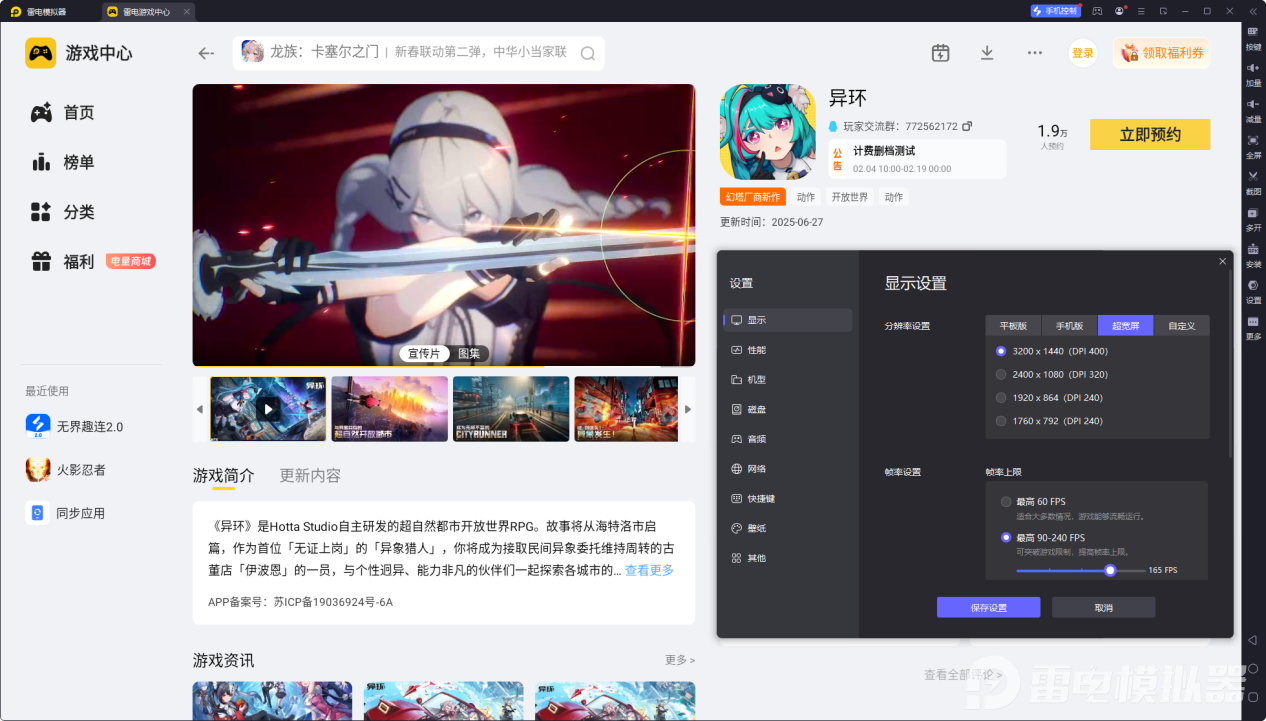This screenshot has height=721, width=1266.
Task: Copy player group number icon
Action: (967, 126)
